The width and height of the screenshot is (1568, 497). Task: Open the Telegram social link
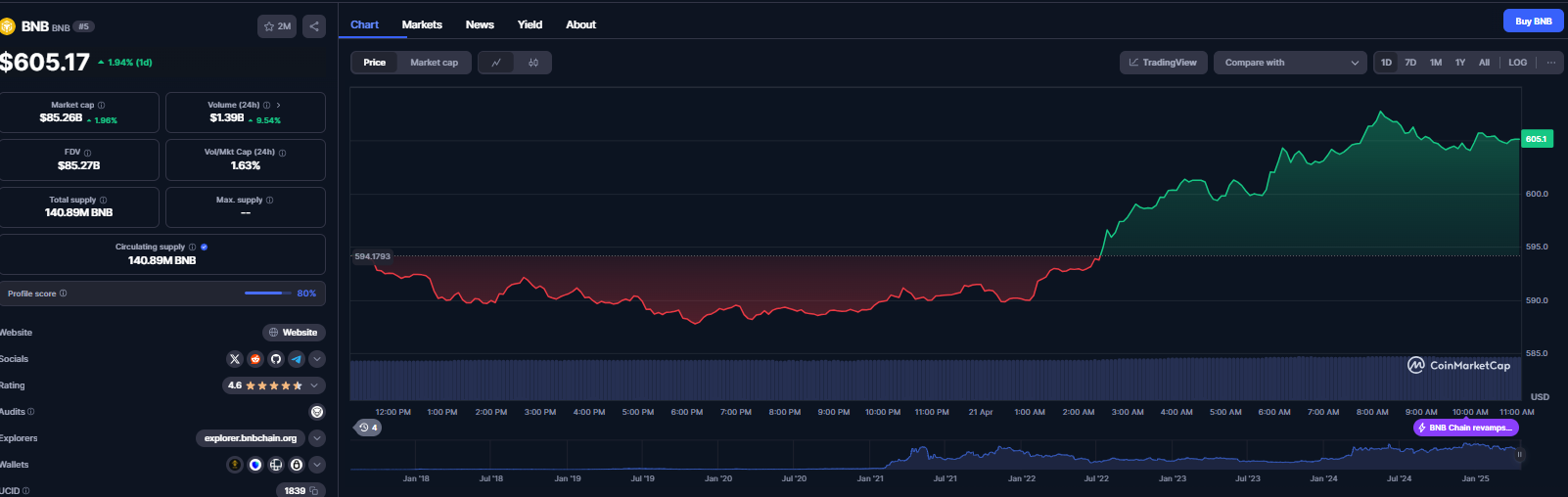click(x=297, y=359)
